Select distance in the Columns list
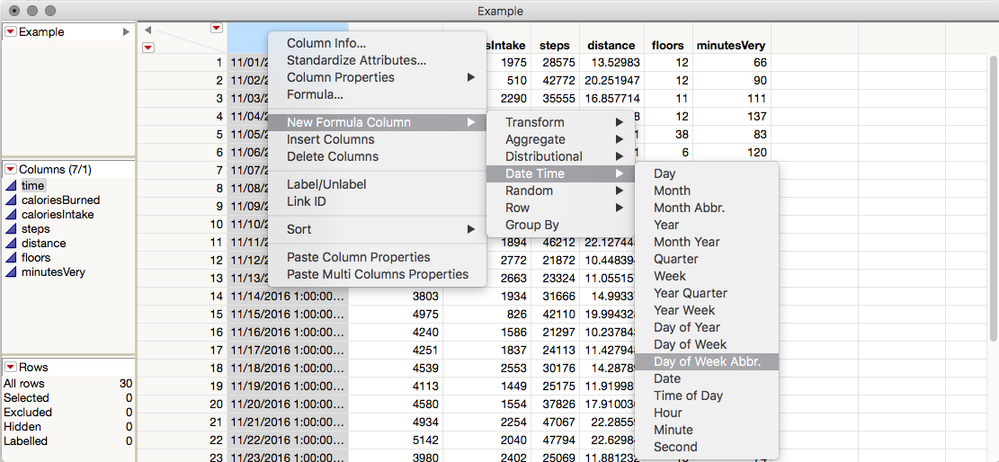Viewport: 999px width, 462px height. pos(43,243)
